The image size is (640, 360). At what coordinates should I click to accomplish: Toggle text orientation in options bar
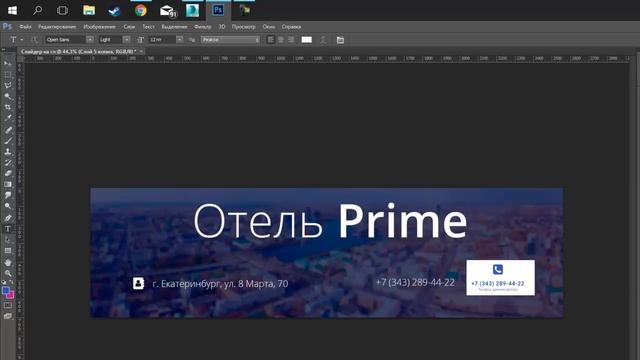pyautogui.click(x=34, y=40)
